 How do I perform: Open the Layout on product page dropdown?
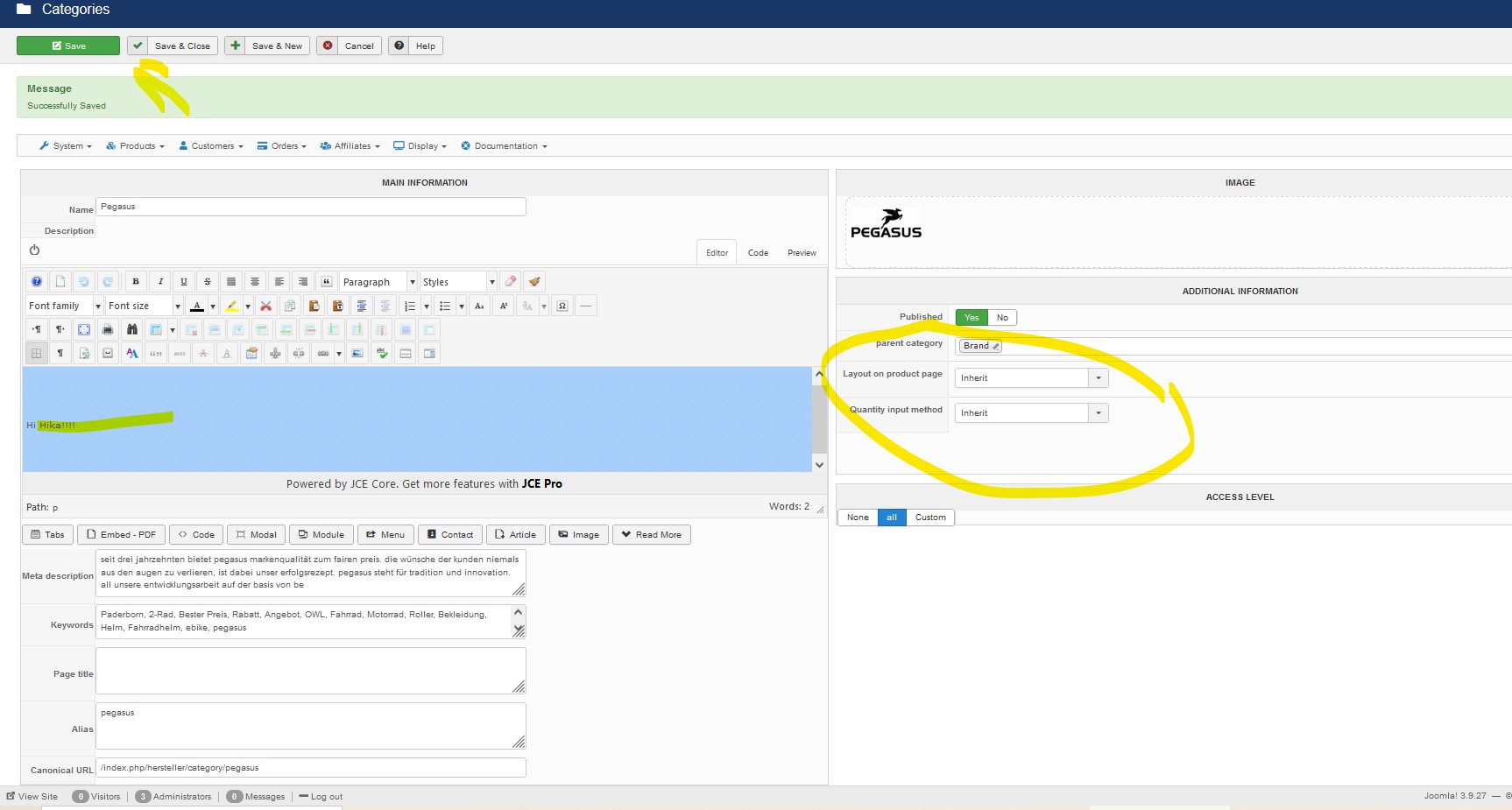[1032, 378]
